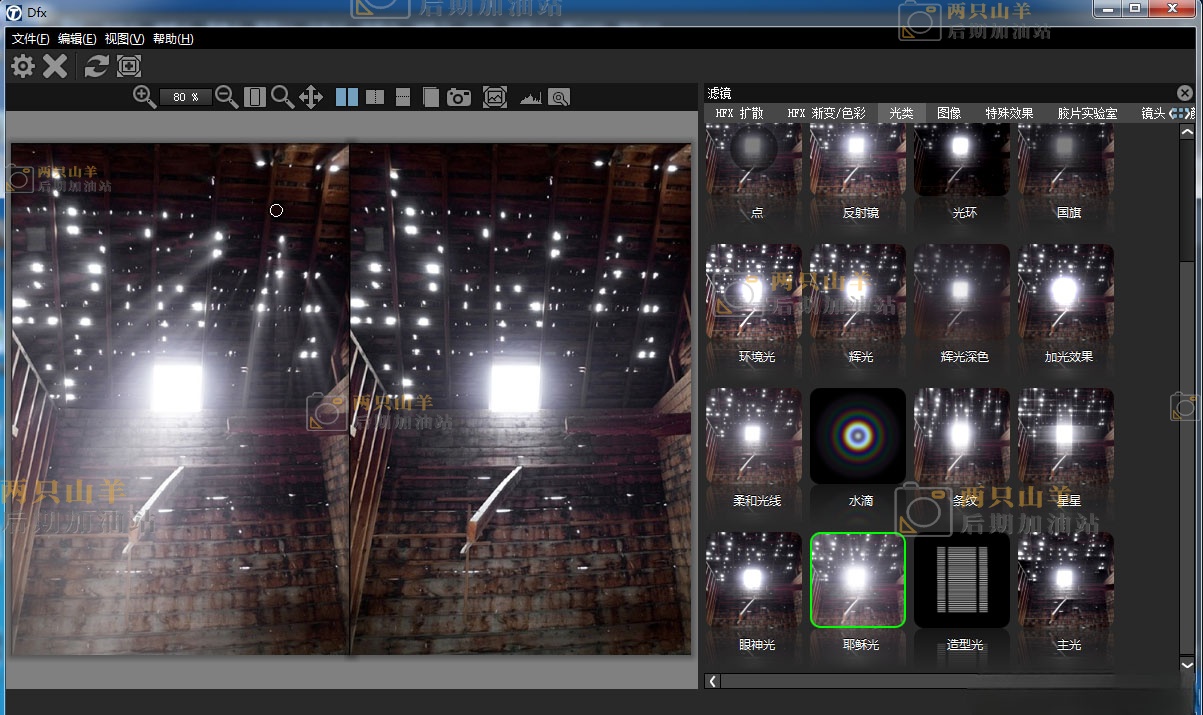Click the zoom in magnifier icon
This screenshot has height=715, width=1203.
point(145,97)
